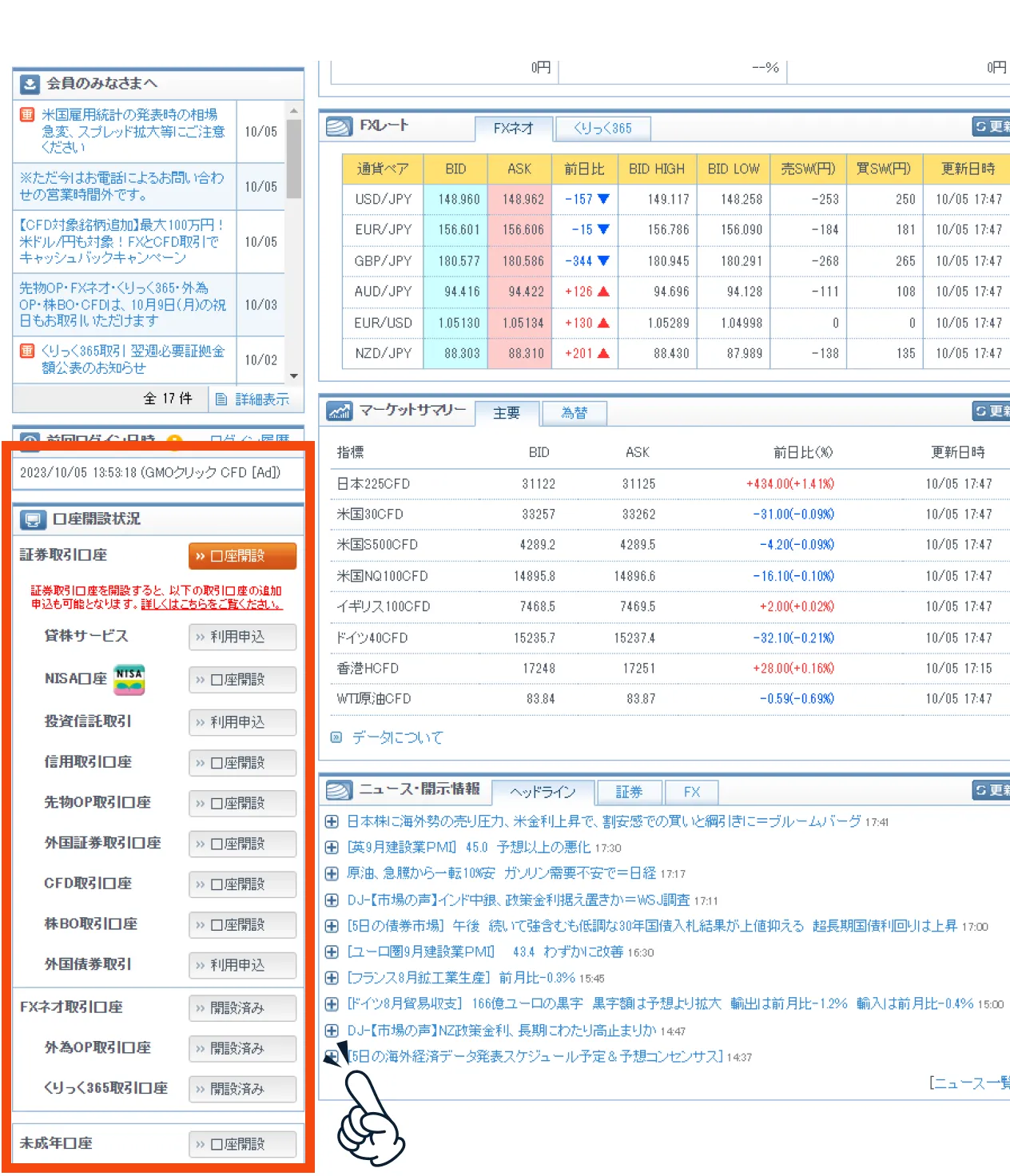
Task: Click the 口座開設状況 monitor icon
Action: click(33, 520)
